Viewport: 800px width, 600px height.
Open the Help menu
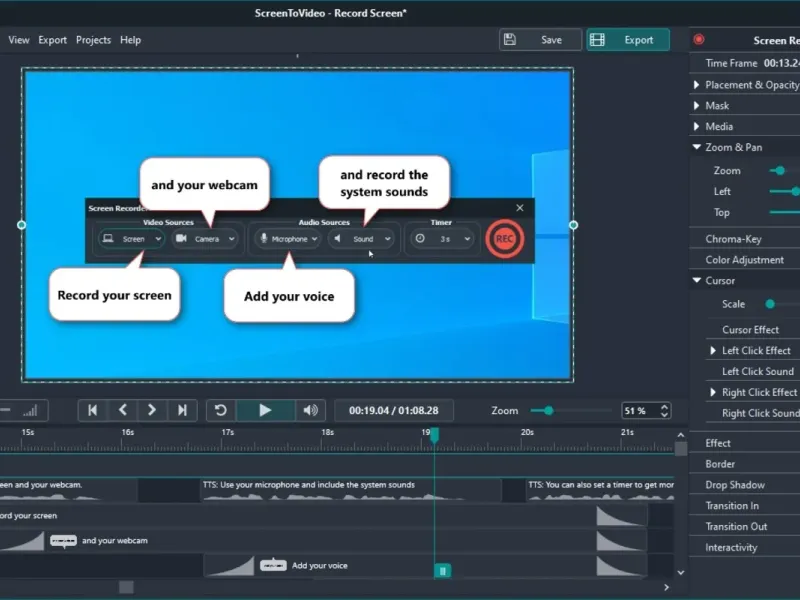click(131, 40)
